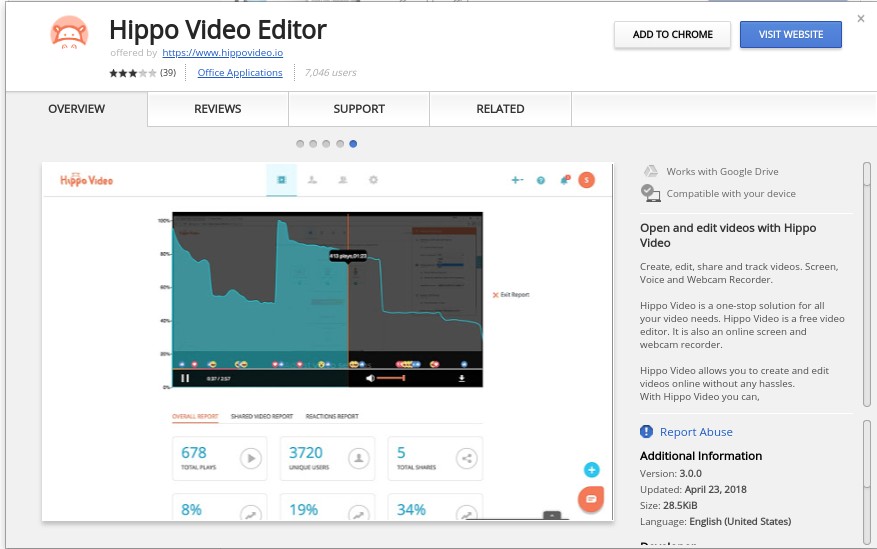Open the VISIT WEBSITE button
Image resolution: width=877 pixels, height=549 pixels.
[x=790, y=35]
